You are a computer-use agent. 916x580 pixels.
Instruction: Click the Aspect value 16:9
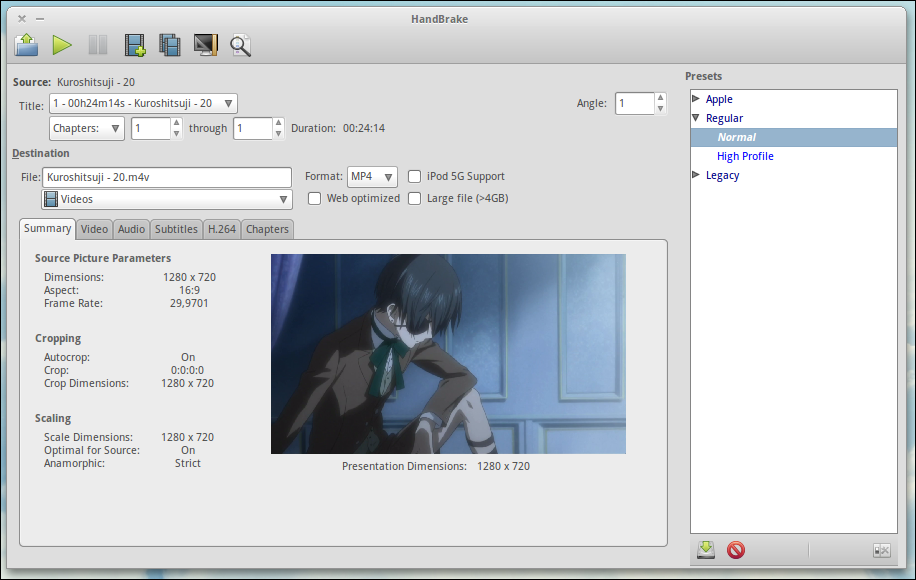(x=189, y=290)
